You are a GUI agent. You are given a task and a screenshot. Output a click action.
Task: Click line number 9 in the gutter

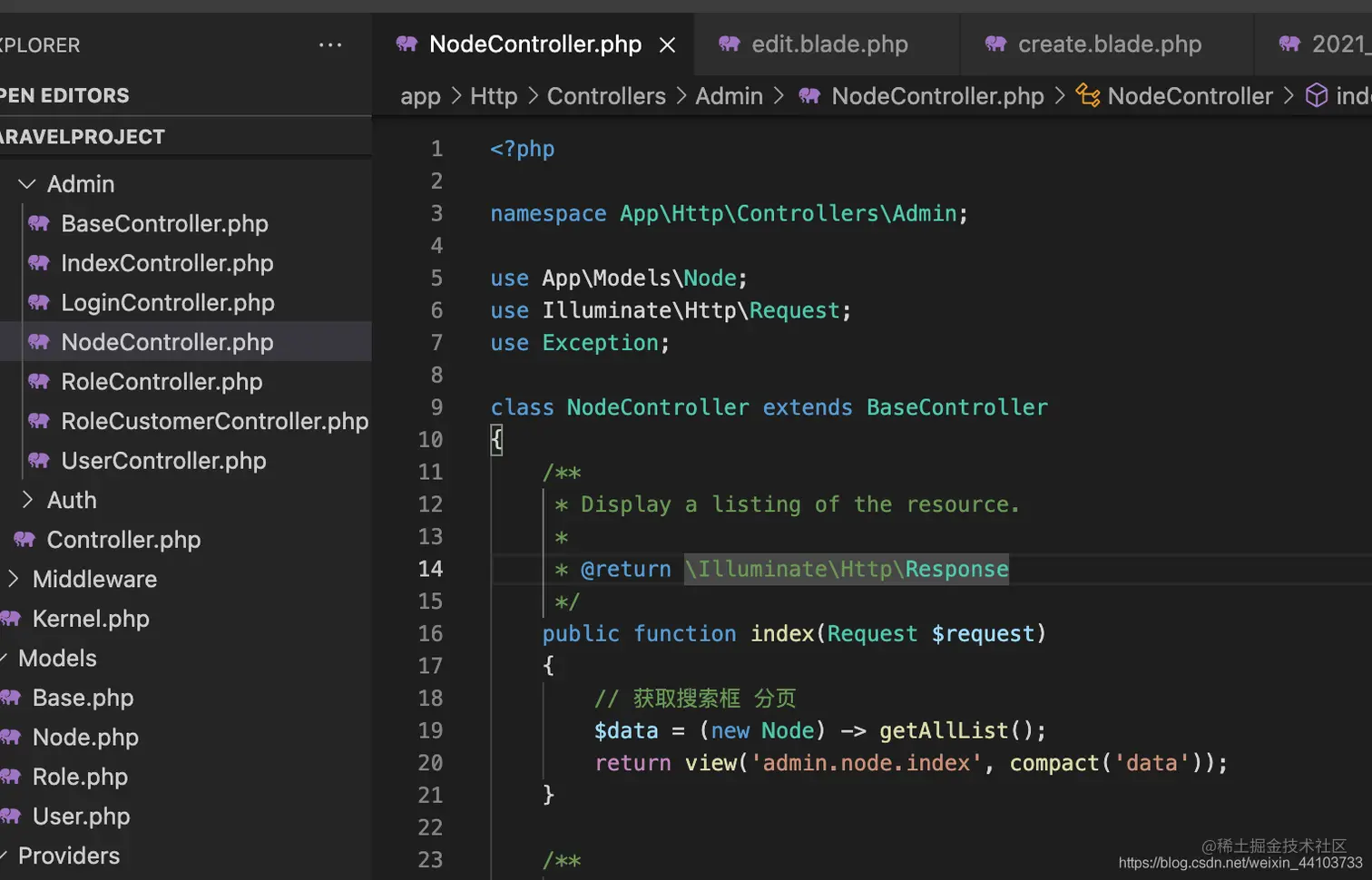[436, 407]
